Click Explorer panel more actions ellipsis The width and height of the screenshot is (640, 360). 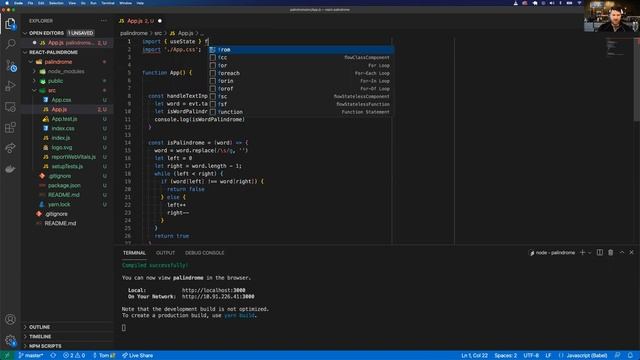click(x=103, y=21)
